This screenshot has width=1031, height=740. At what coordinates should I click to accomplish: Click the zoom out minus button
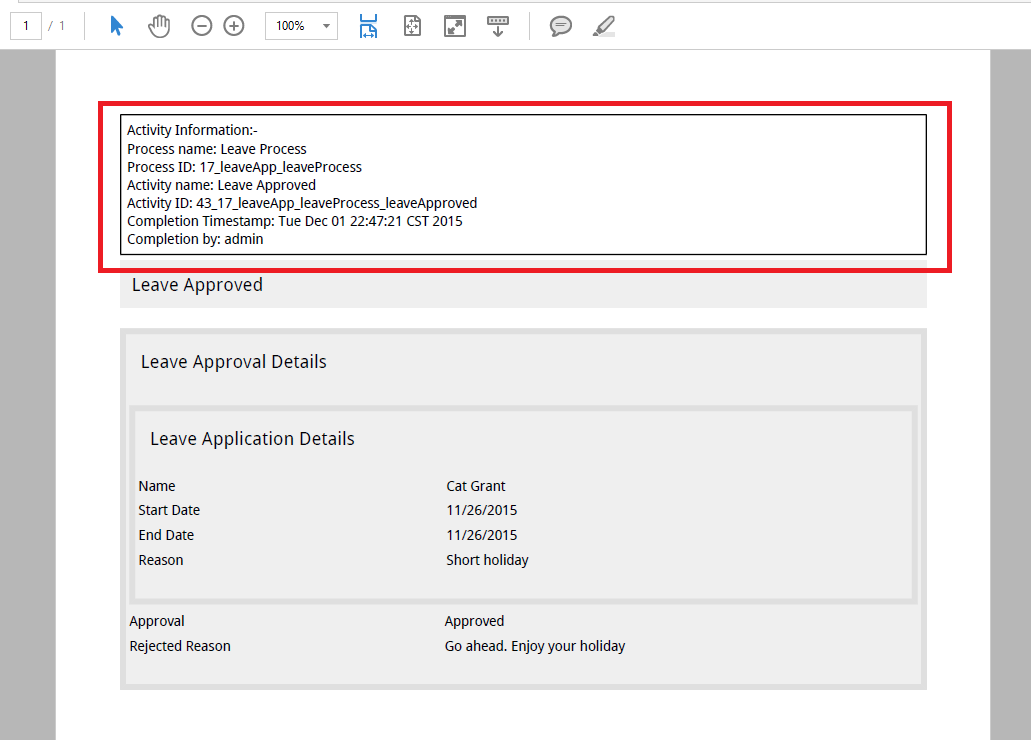(202, 26)
